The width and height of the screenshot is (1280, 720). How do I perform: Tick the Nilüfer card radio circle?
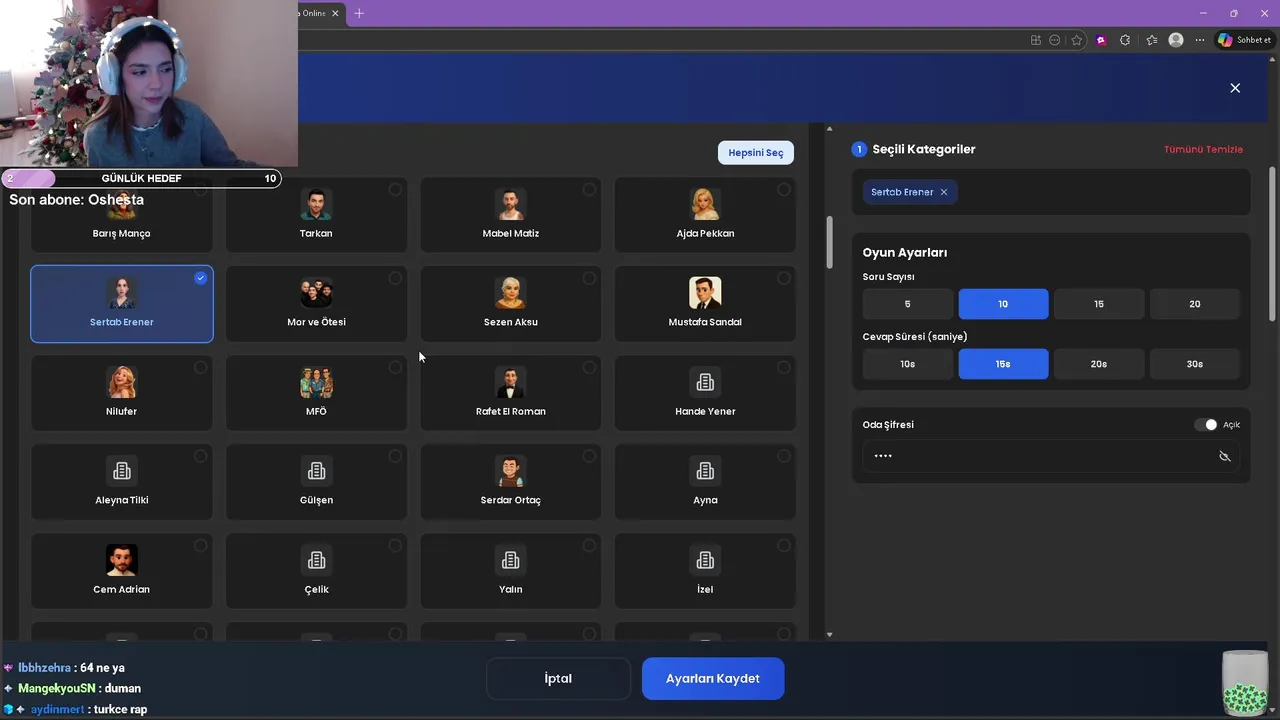click(201, 367)
